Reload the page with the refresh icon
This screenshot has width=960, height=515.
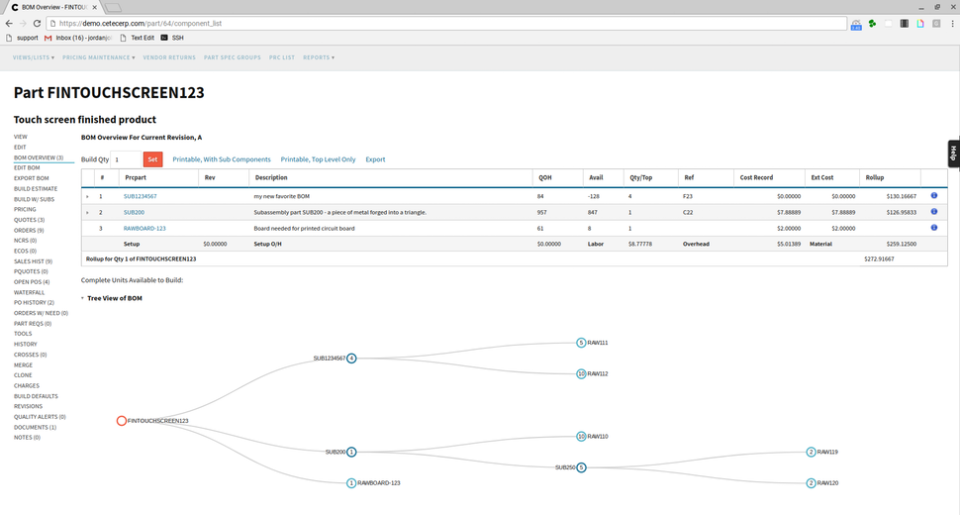coord(37,23)
